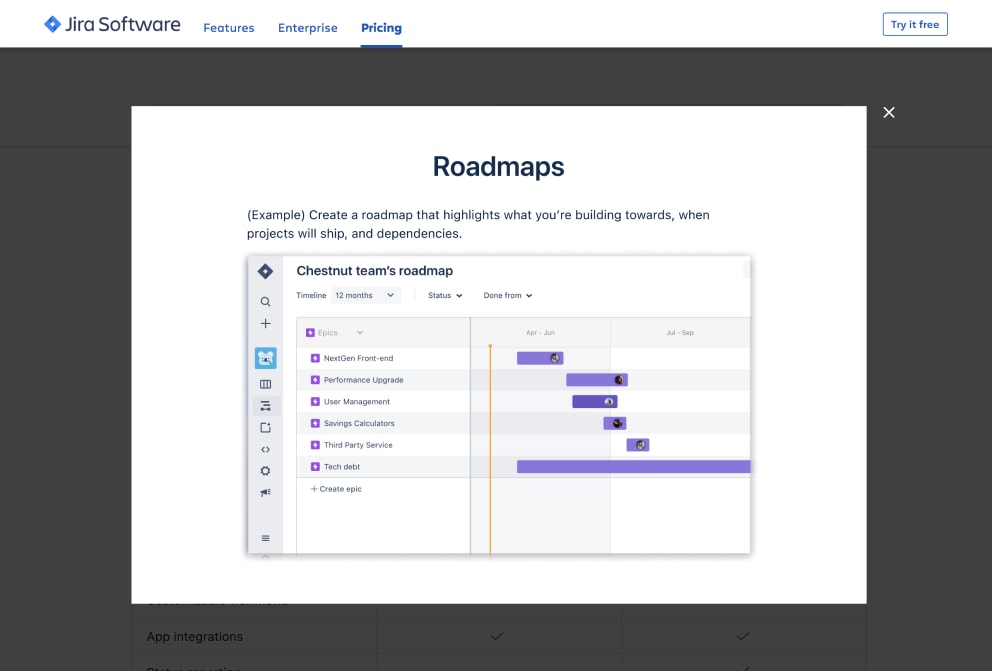The width and height of the screenshot is (992, 672).
Task: Select the Tech debt timeline bar
Action: click(632, 467)
